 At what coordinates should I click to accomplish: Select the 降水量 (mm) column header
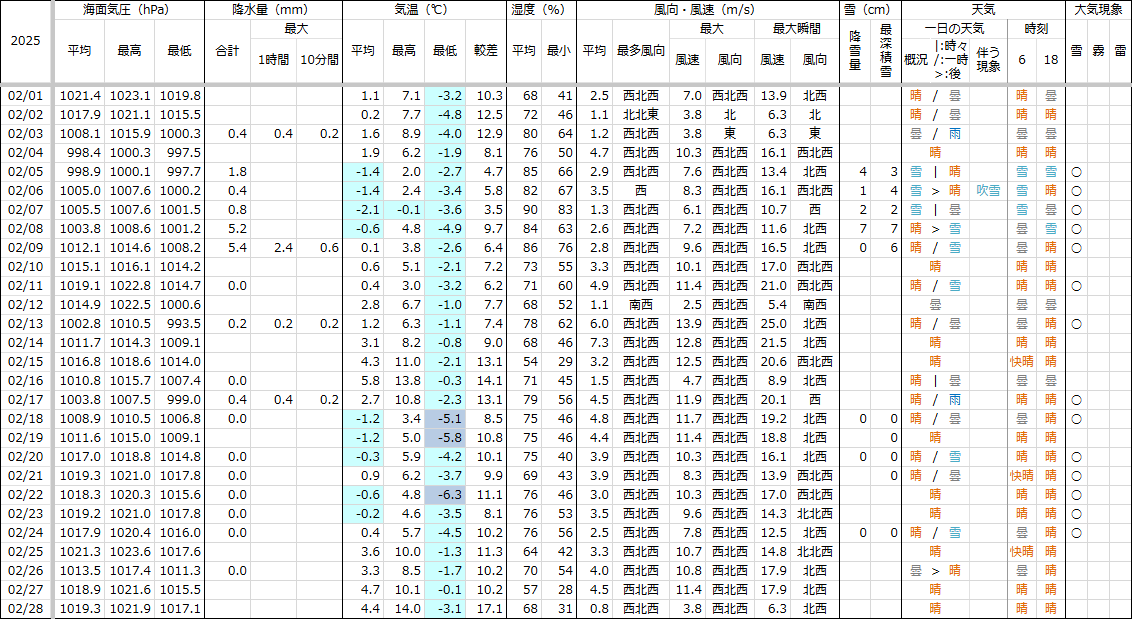click(272, 10)
